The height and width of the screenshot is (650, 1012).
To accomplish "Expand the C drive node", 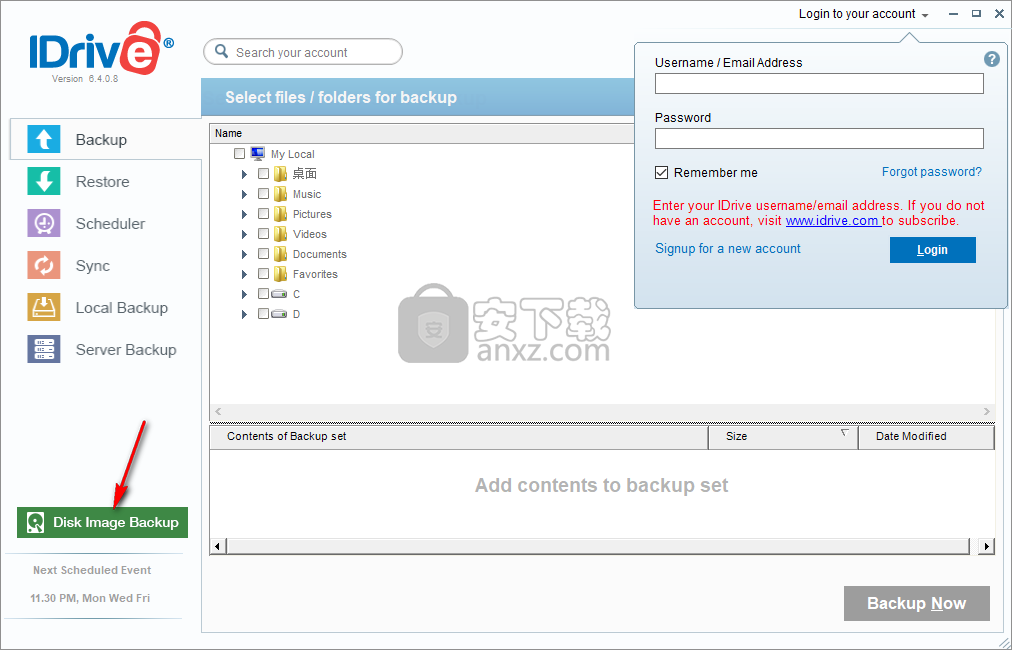I will click(x=245, y=294).
